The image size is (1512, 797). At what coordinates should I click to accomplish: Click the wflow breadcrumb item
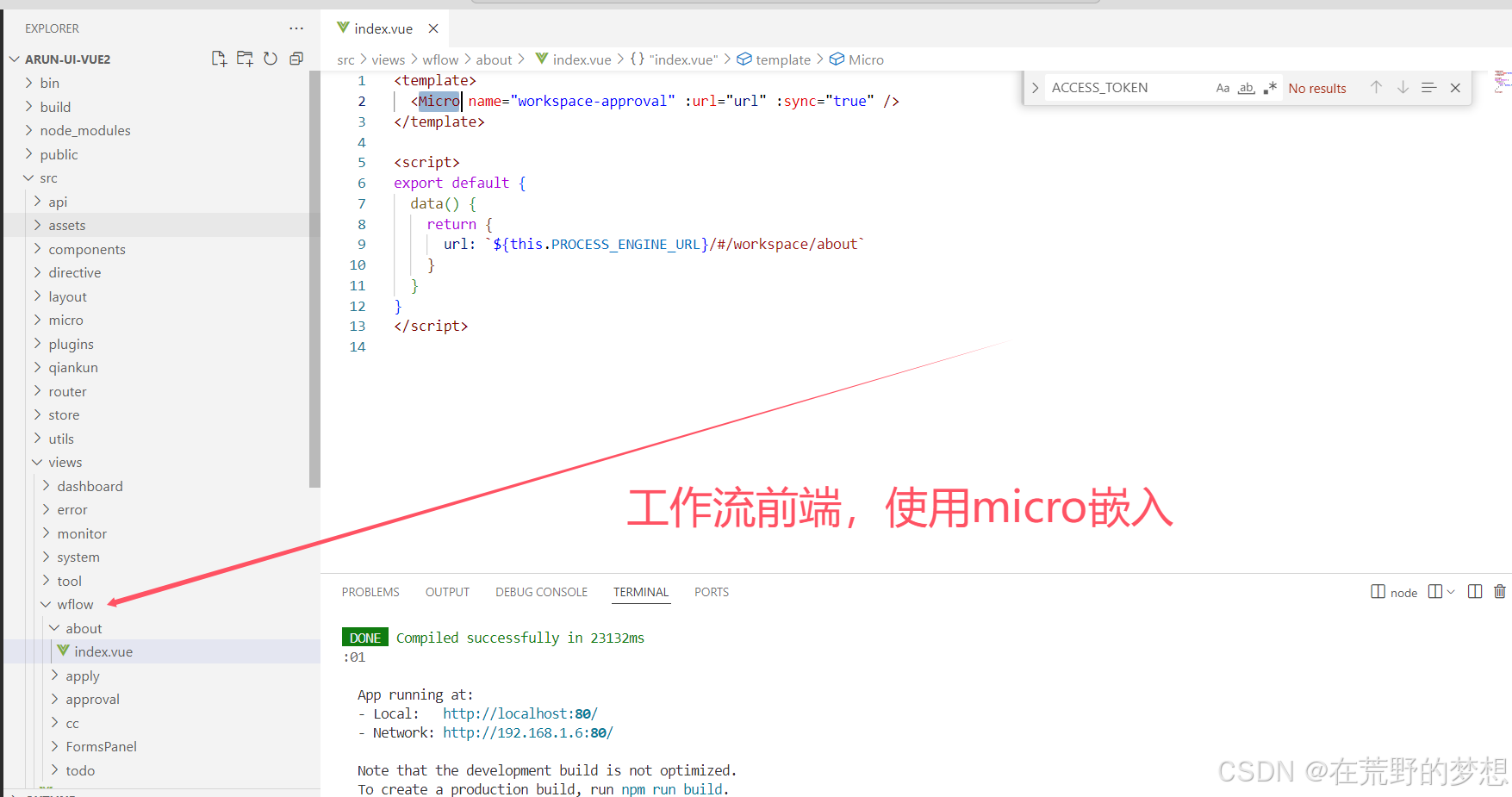click(440, 60)
